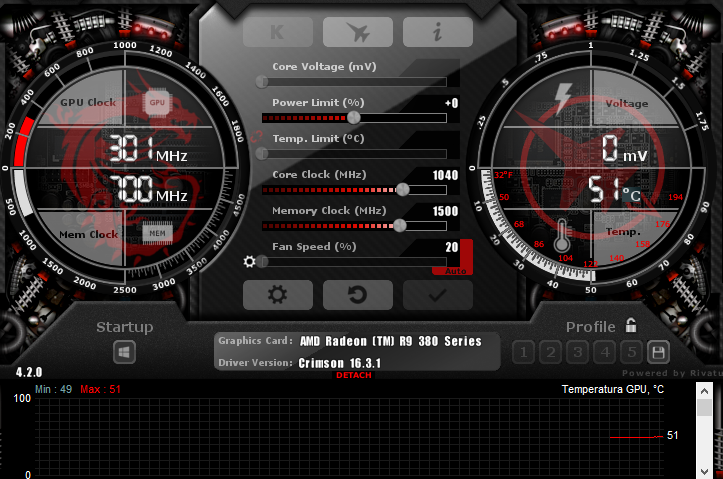The height and width of the screenshot is (479, 723).
Task: Save profile with the floppy disk icon
Action: [658, 353]
